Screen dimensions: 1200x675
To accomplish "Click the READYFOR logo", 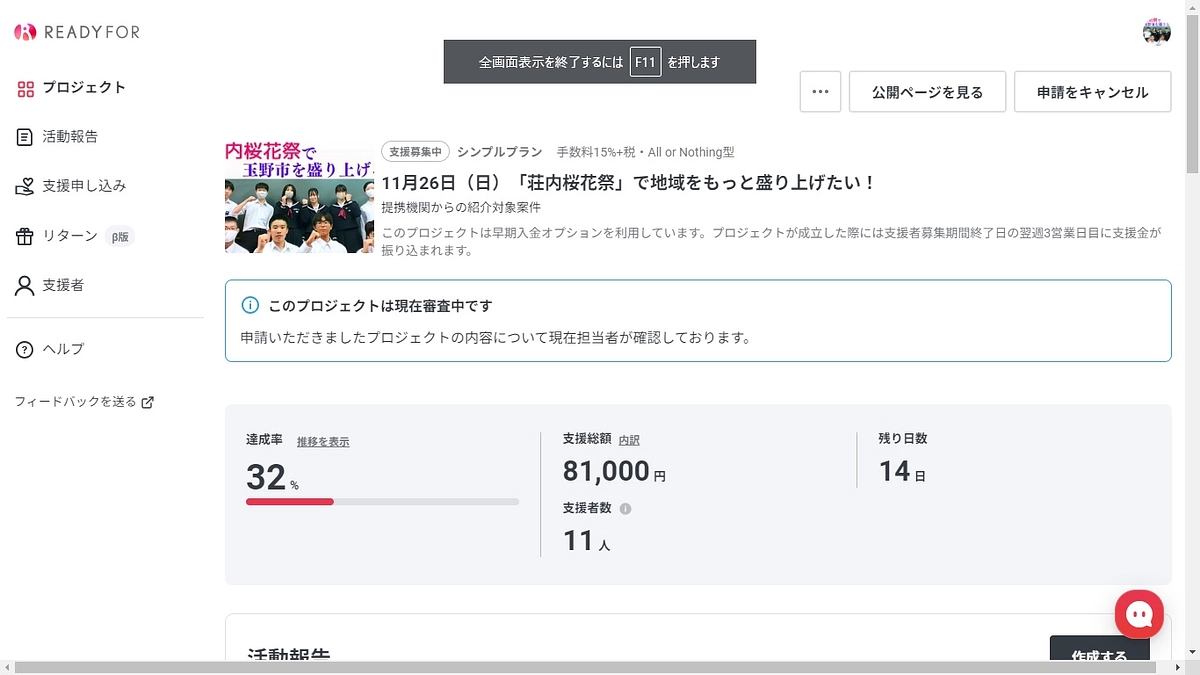I will tap(77, 31).
